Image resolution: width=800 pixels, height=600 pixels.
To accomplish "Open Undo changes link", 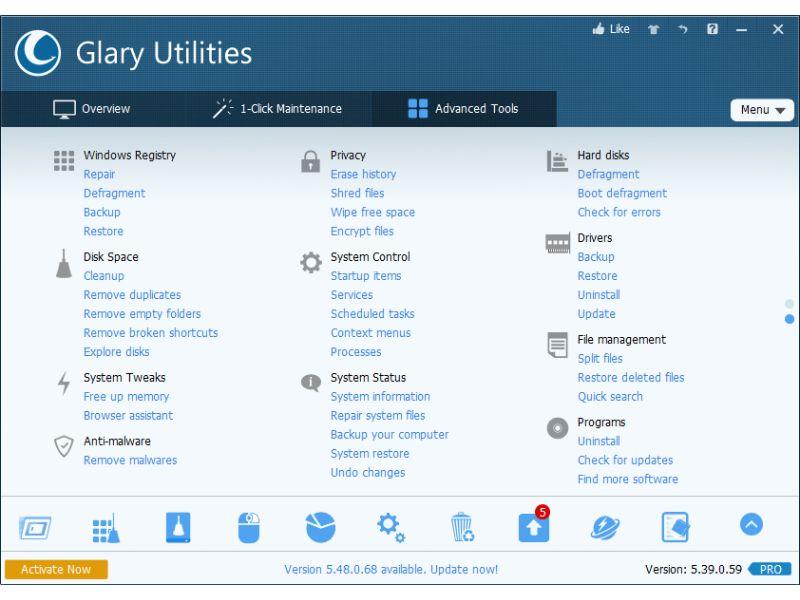I will (368, 473).
